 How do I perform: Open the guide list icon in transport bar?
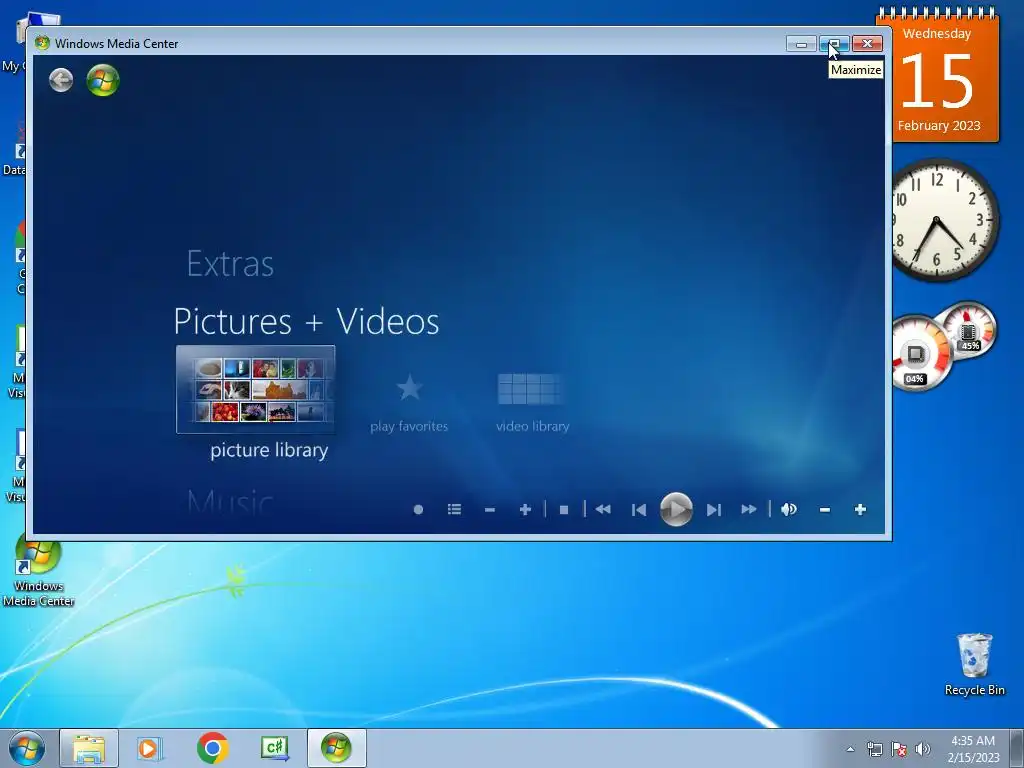click(455, 509)
